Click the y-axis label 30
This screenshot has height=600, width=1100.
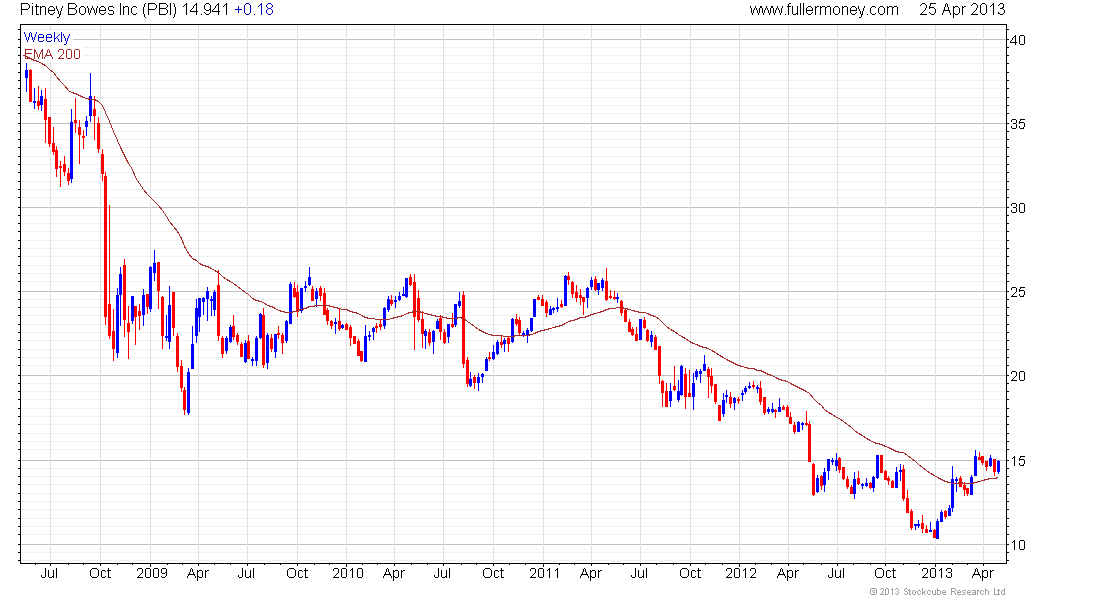click(1017, 208)
